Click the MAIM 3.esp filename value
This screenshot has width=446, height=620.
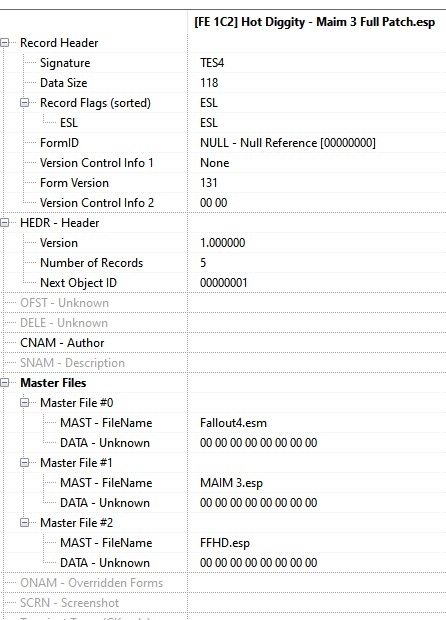pos(231,483)
